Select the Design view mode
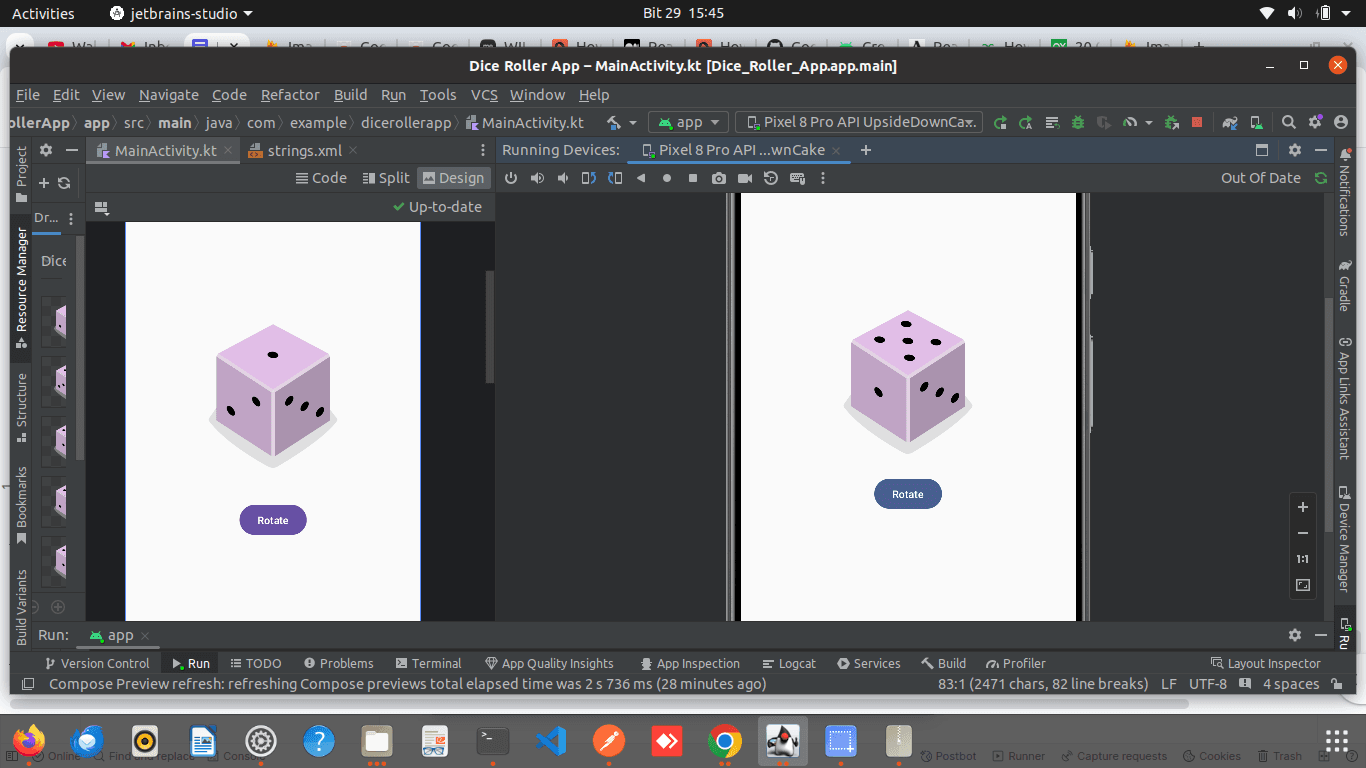The width and height of the screenshot is (1366, 768). coord(453,178)
